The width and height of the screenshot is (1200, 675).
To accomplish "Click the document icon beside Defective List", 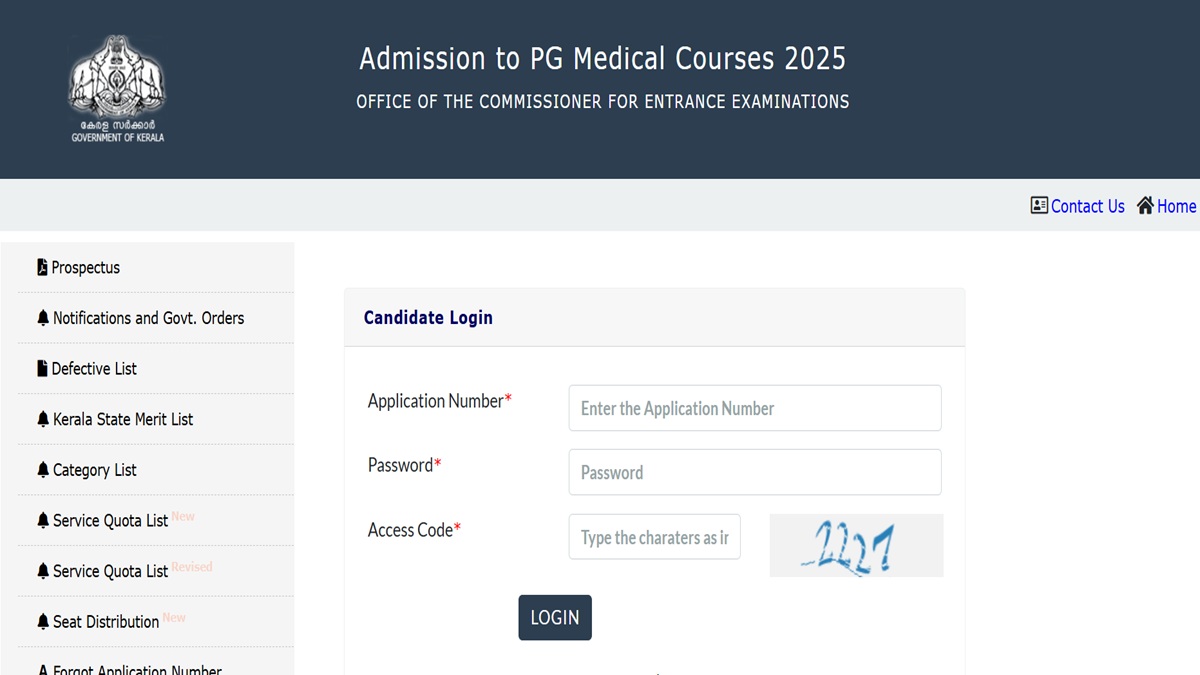I will (x=41, y=368).
